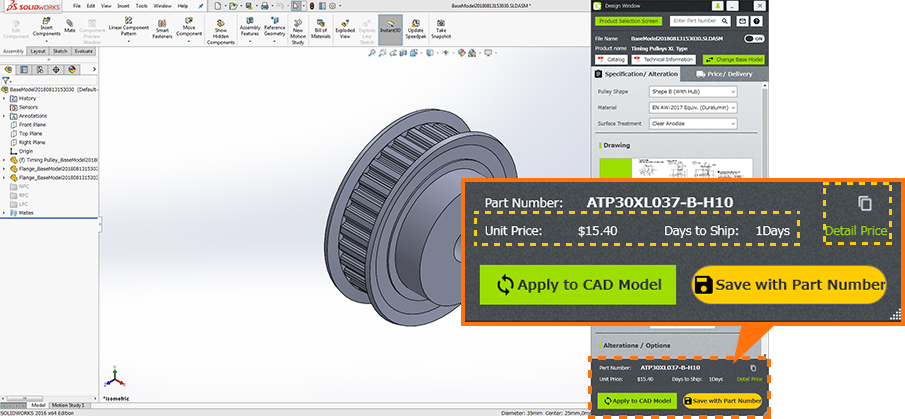Open the FeatureManager design tree tab icon
This screenshot has width=905, height=419.
coord(8,69)
